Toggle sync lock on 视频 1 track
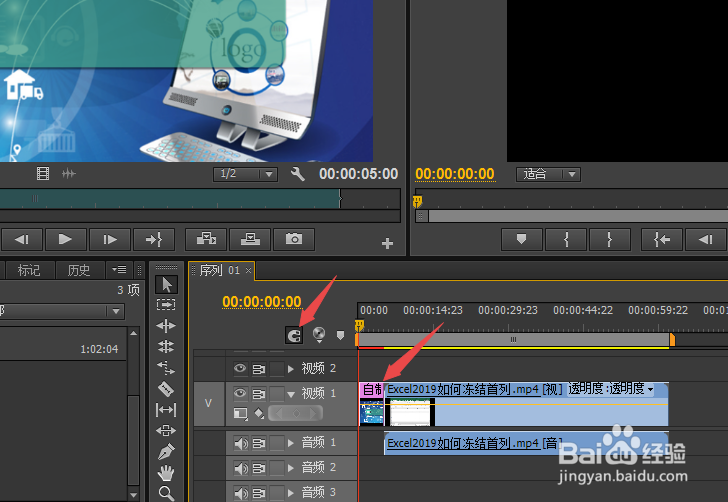This screenshot has height=502, width=728. pyautogui.click(x=259, y=394)
